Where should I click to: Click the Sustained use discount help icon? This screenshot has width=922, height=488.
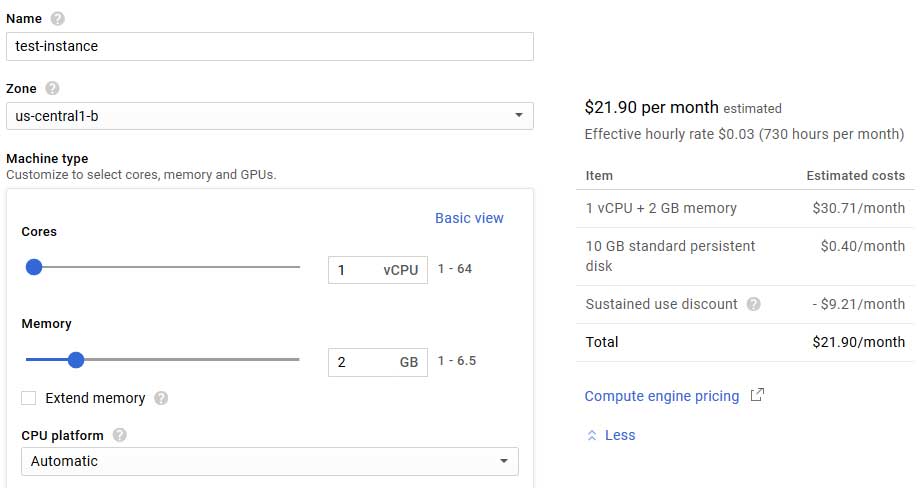pyautogui.click(x=753, y=304)
